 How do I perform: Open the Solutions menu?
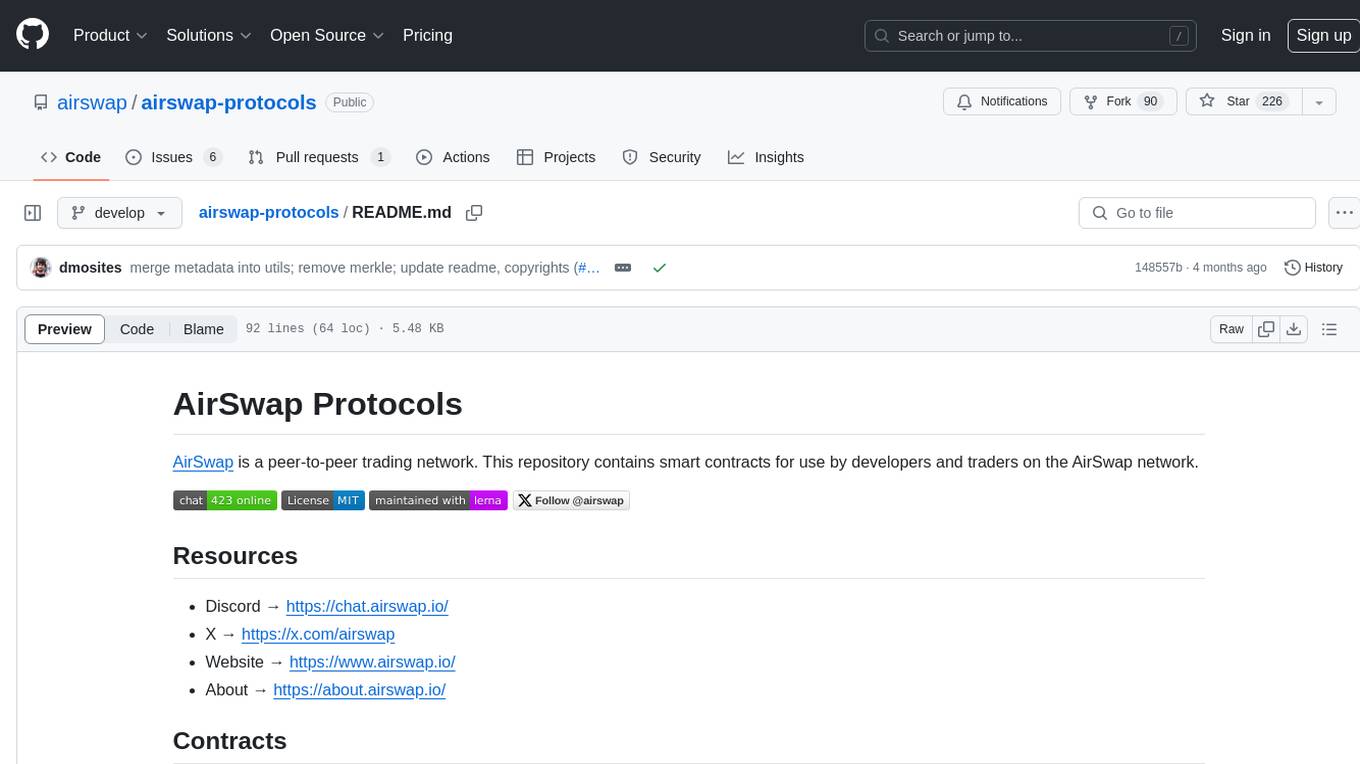[208, 35]
